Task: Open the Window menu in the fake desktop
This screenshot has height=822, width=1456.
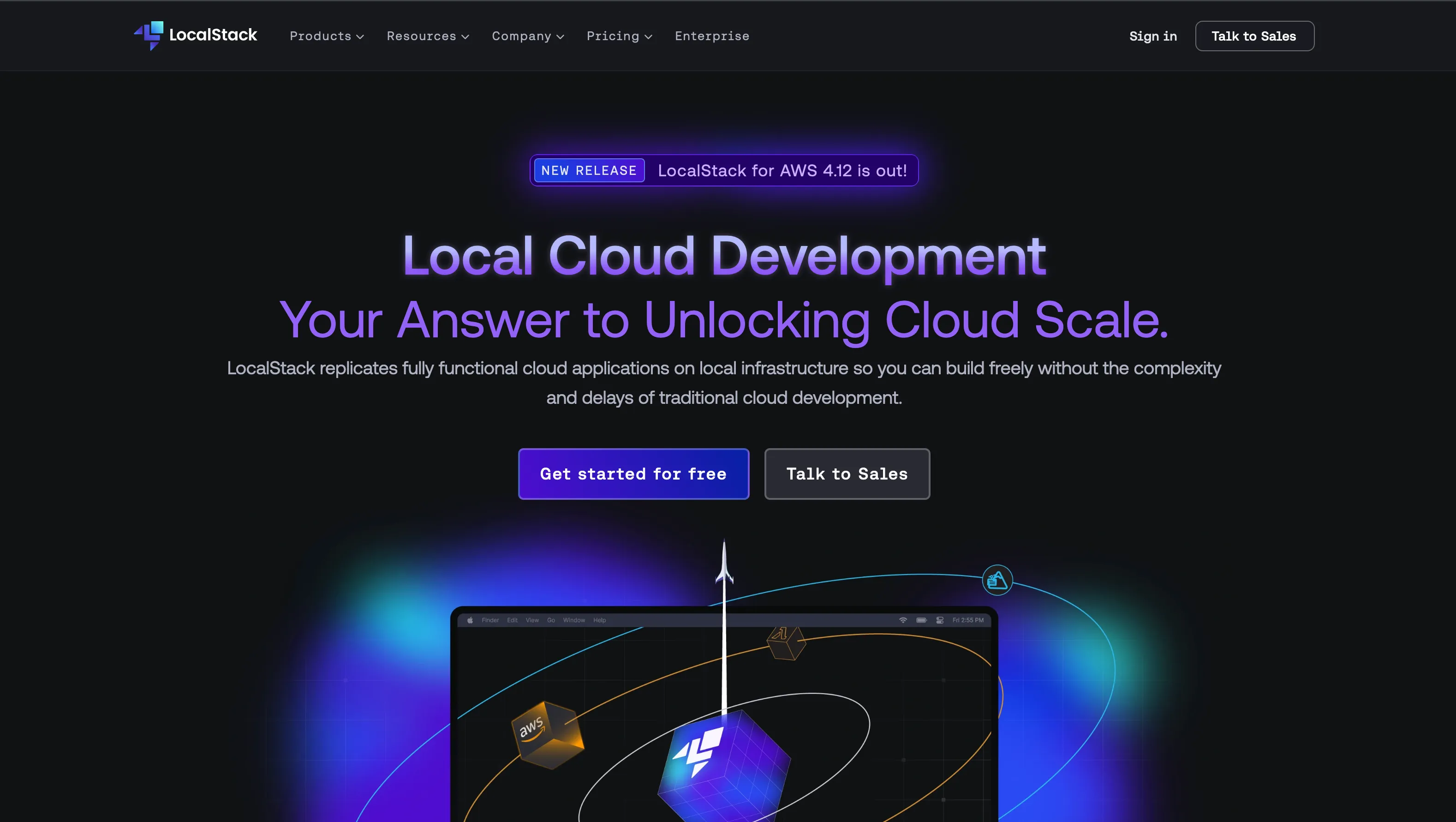Action: coord(574,619)
